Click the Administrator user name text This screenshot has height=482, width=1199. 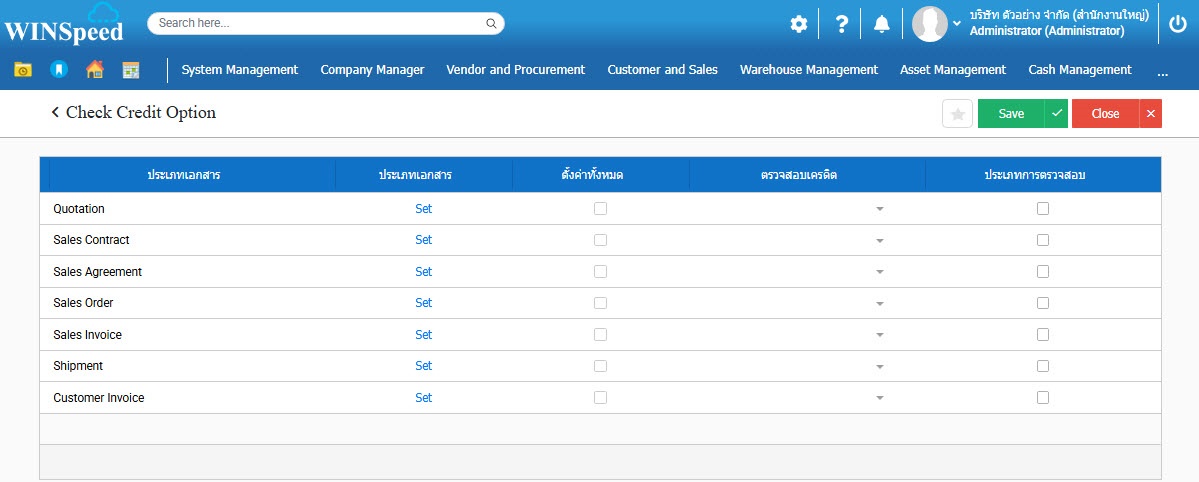[x=1047, y=31]
